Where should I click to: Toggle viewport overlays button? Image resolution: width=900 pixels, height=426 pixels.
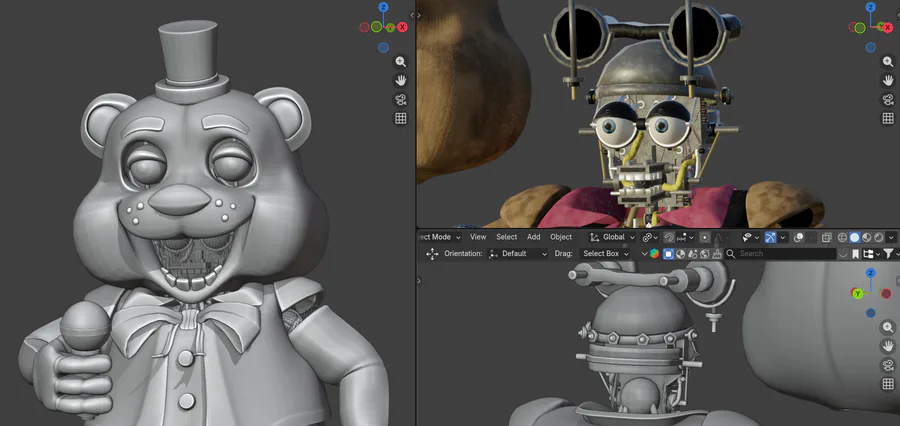tap(798, 237)
